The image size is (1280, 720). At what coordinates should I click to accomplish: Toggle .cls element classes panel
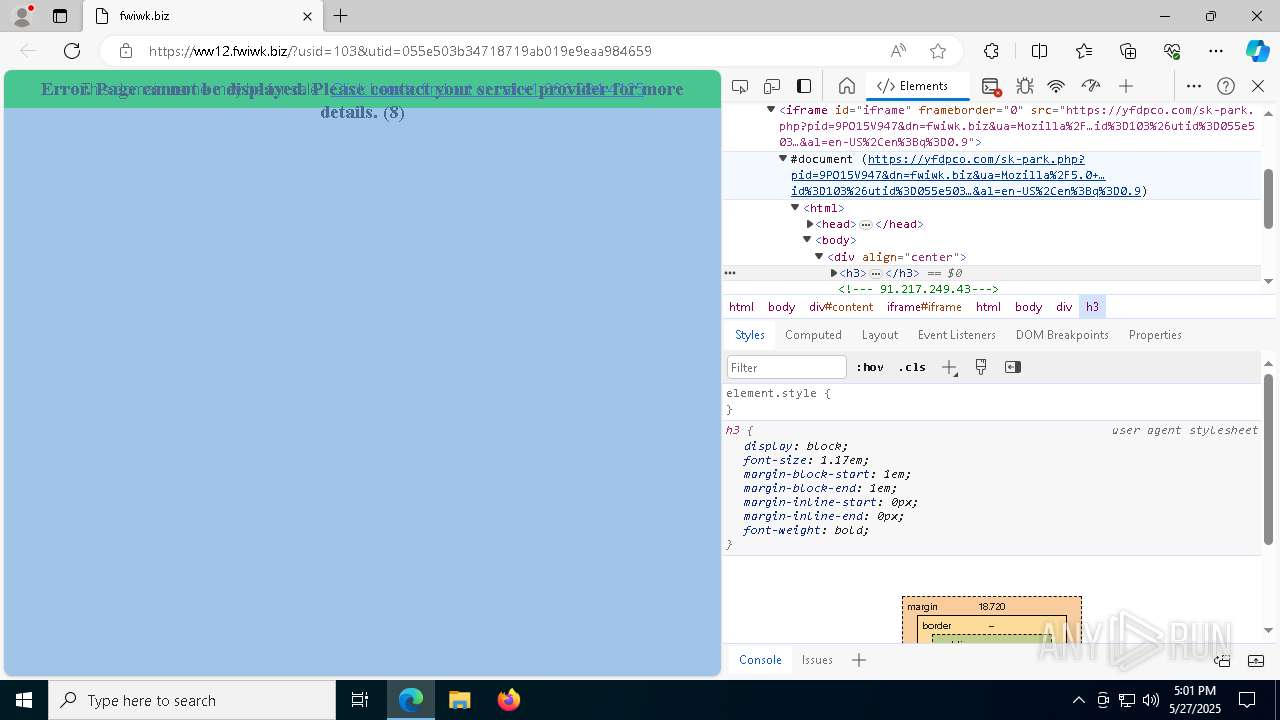(x=912, y=367)
